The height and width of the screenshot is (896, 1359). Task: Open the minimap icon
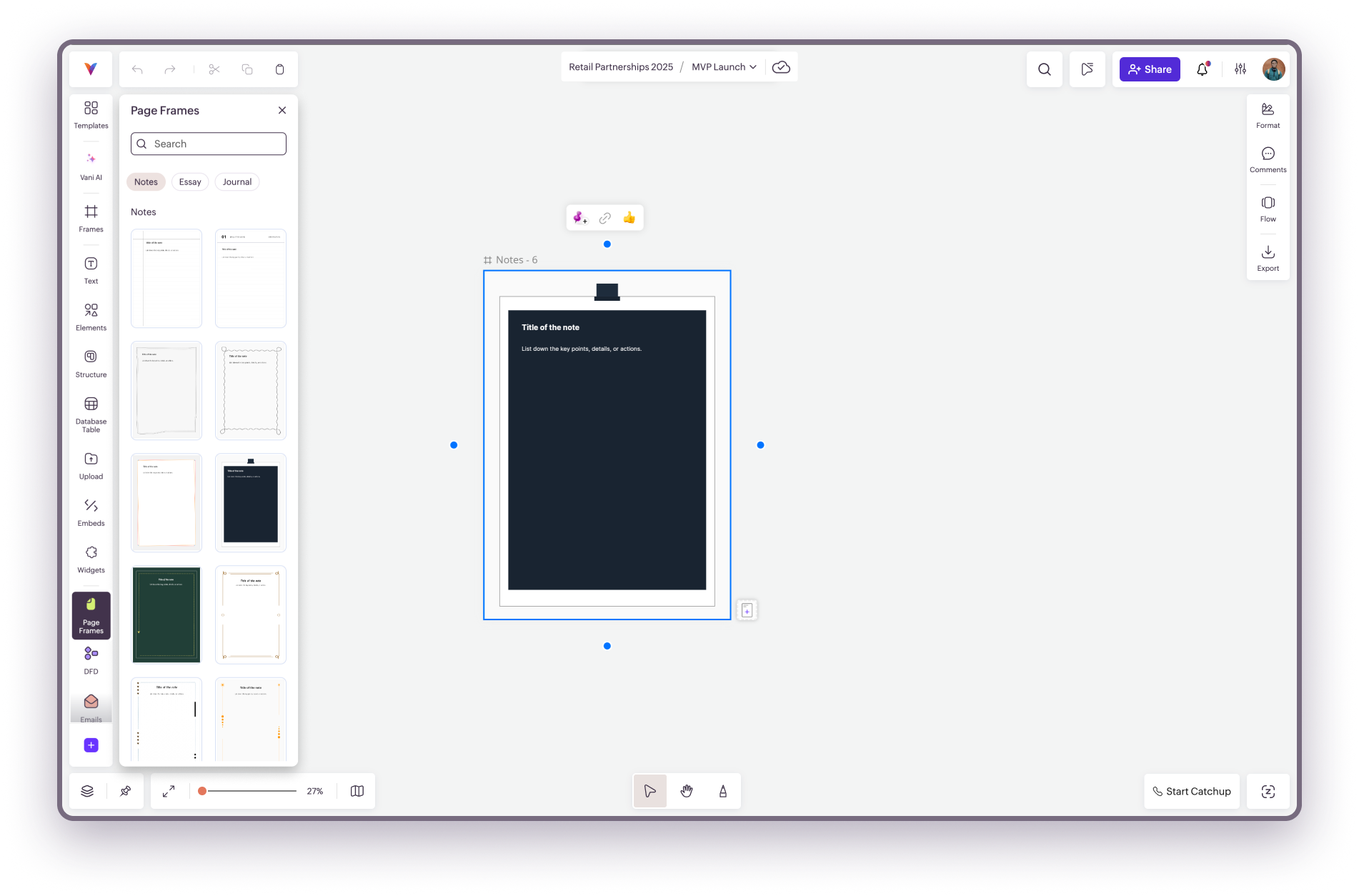[357, 791]
